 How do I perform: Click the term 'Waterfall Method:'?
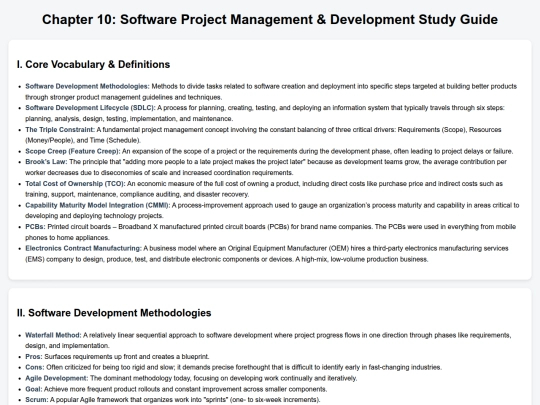pyautogui.click(x=53, y=335)
